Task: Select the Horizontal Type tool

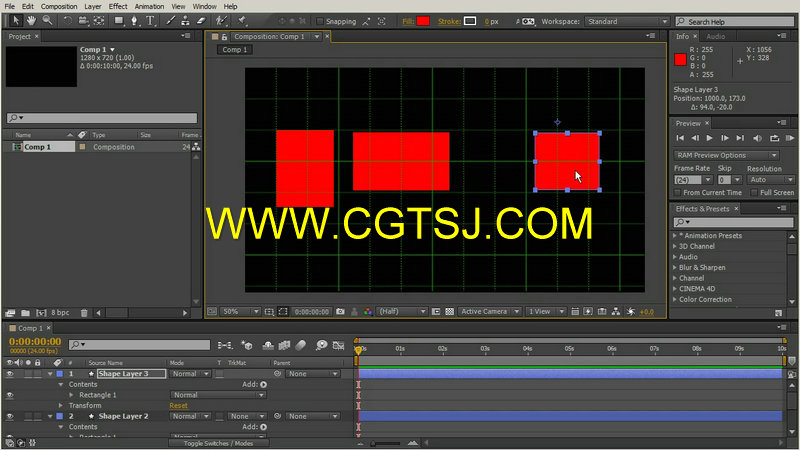Action: (150, 21)
